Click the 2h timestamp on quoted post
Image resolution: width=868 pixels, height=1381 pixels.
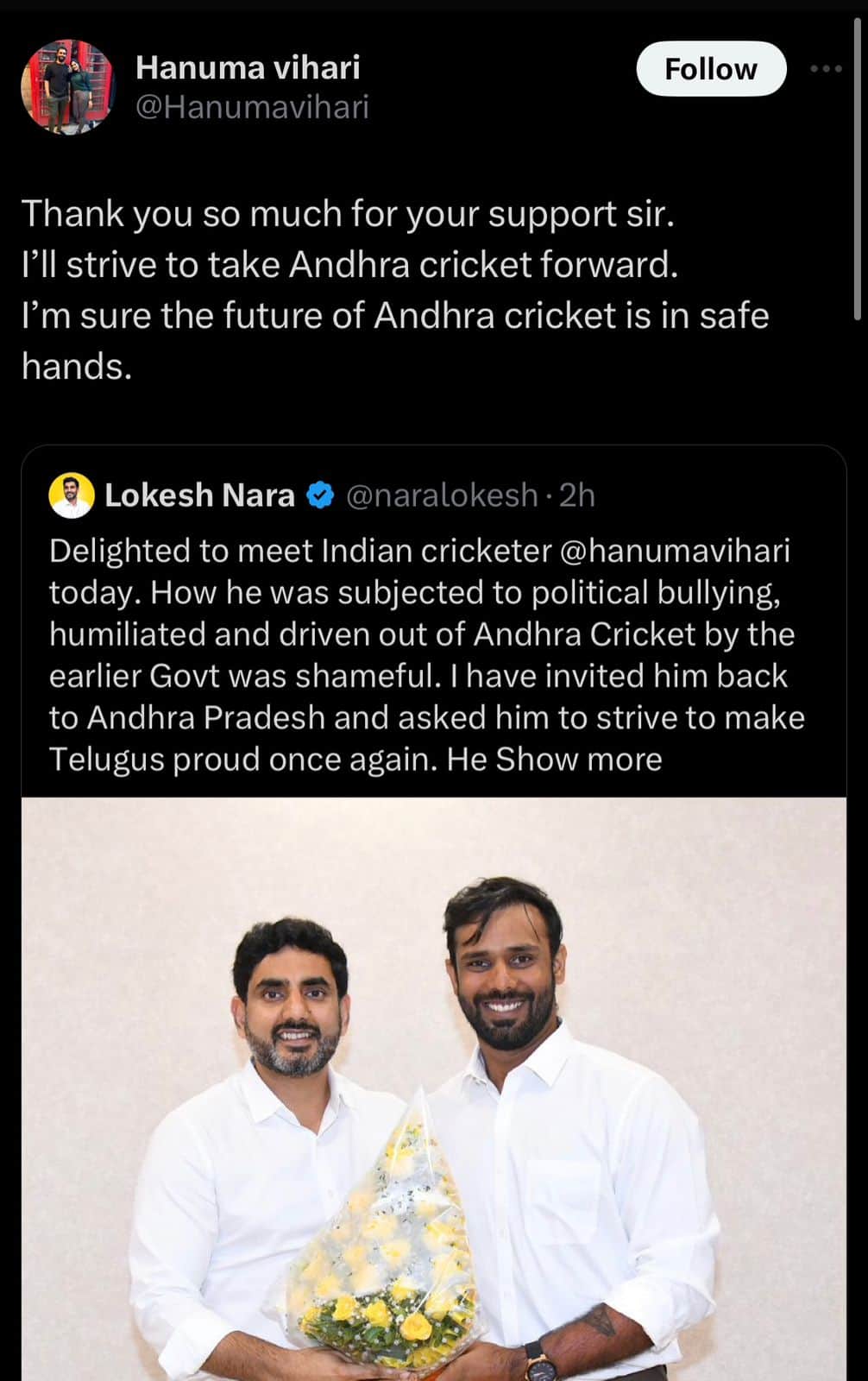click(x=577, y=495)
